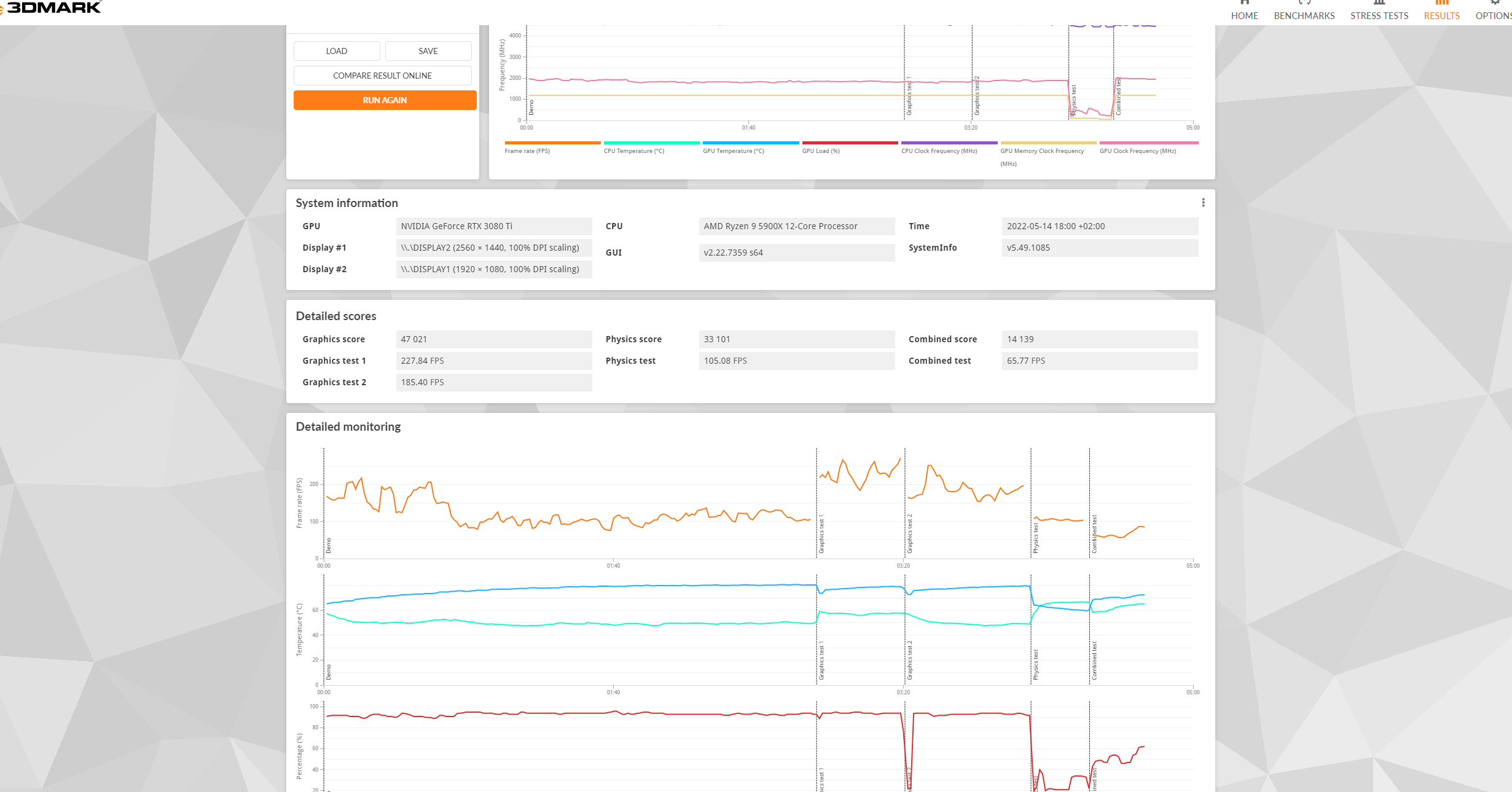Click GPU Clock Frequency pink legend bar
Screen dimensions: 1512x792
(x=1148, y=143)
